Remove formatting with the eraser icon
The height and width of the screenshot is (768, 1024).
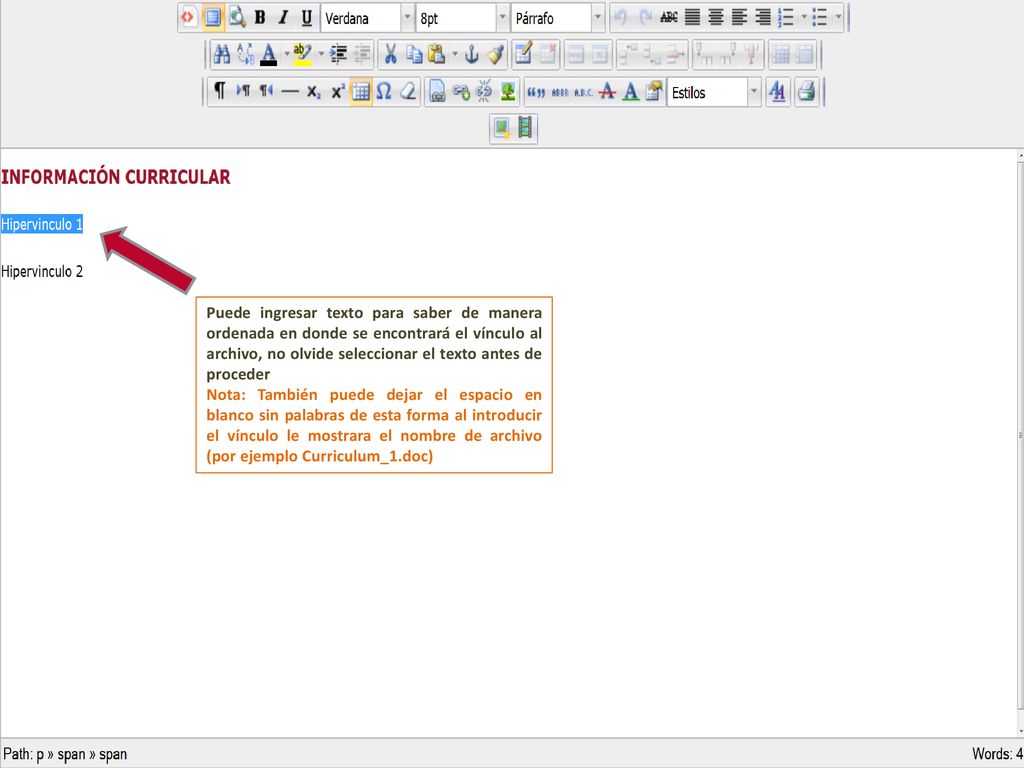pos(408,91)
